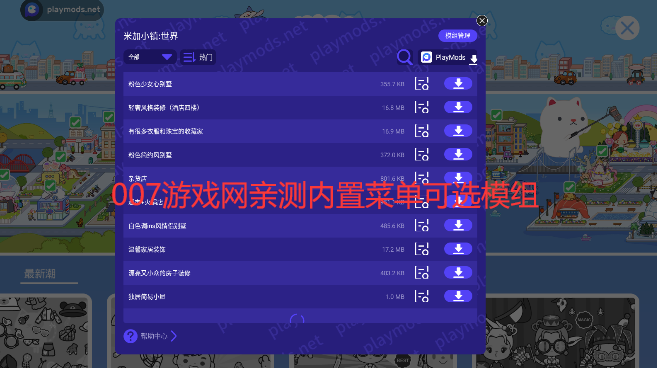
Task: Click the 16.8 MB file size
Action: [393, 108]
